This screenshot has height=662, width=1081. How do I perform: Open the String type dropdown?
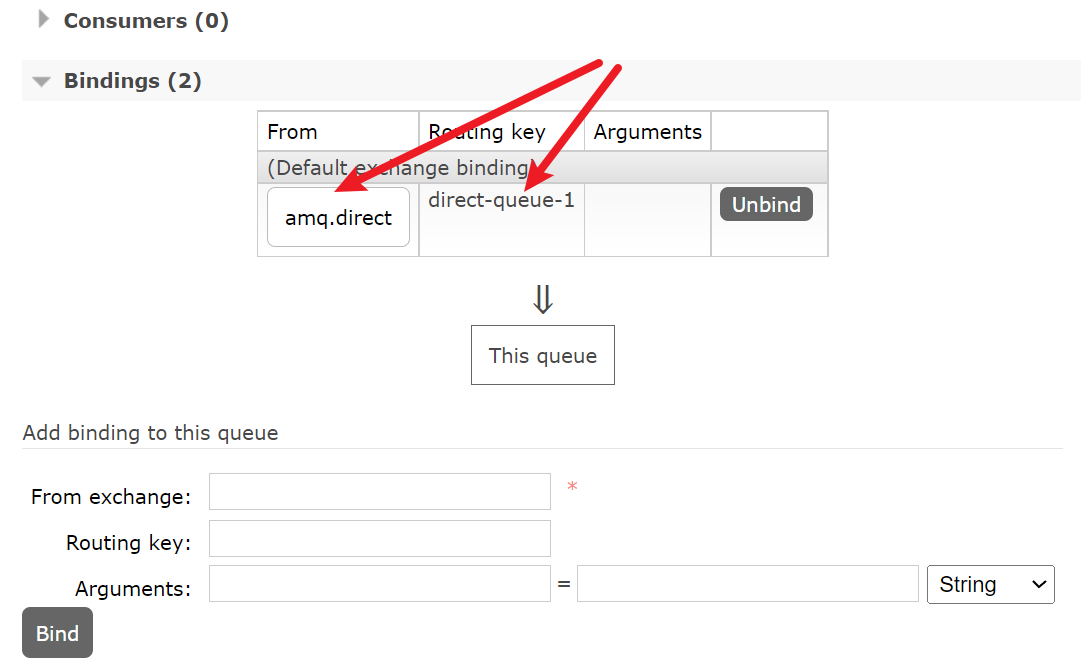pyautogui.click(x=991, y=584)
